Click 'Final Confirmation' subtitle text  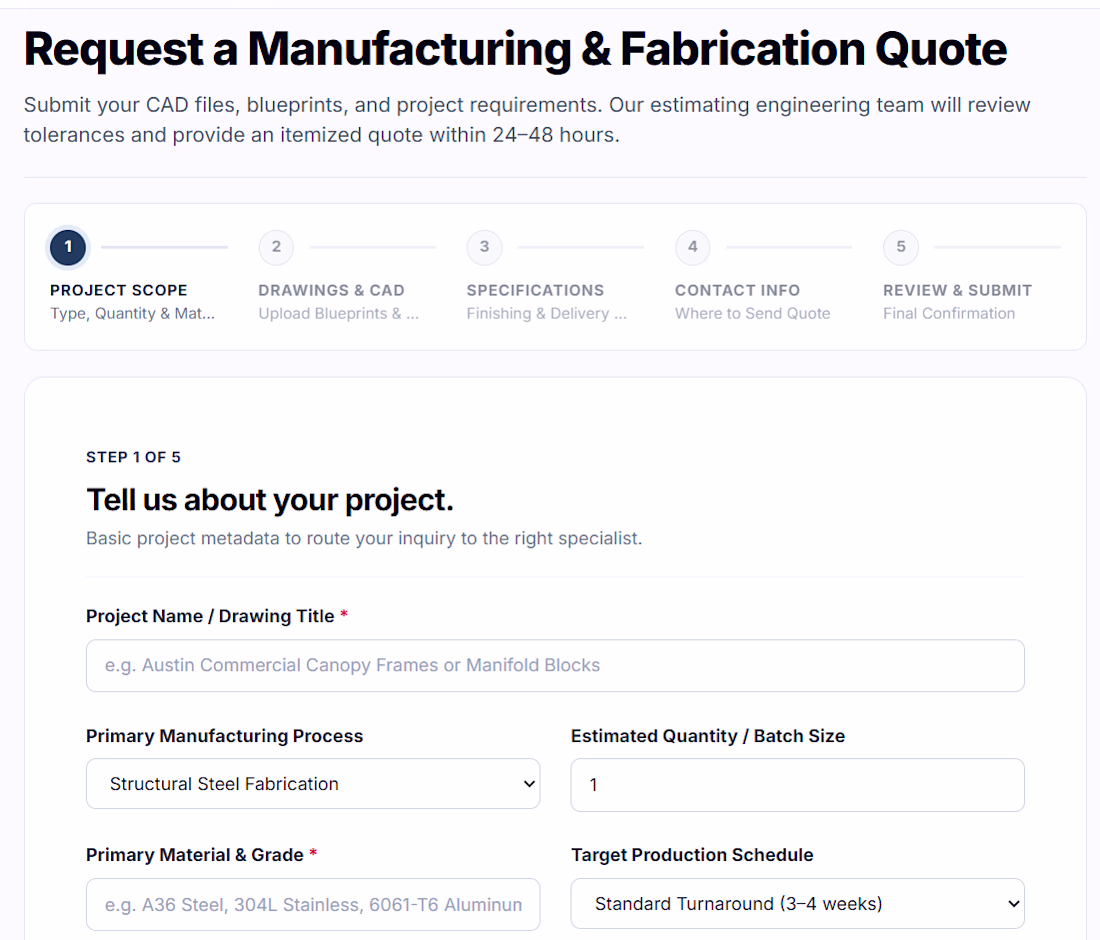949,314
